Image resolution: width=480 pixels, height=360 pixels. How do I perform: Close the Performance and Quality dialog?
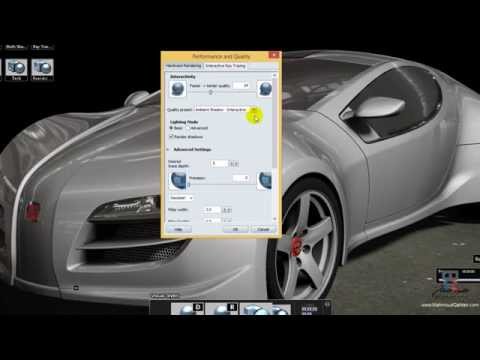(x=274, y=55)
